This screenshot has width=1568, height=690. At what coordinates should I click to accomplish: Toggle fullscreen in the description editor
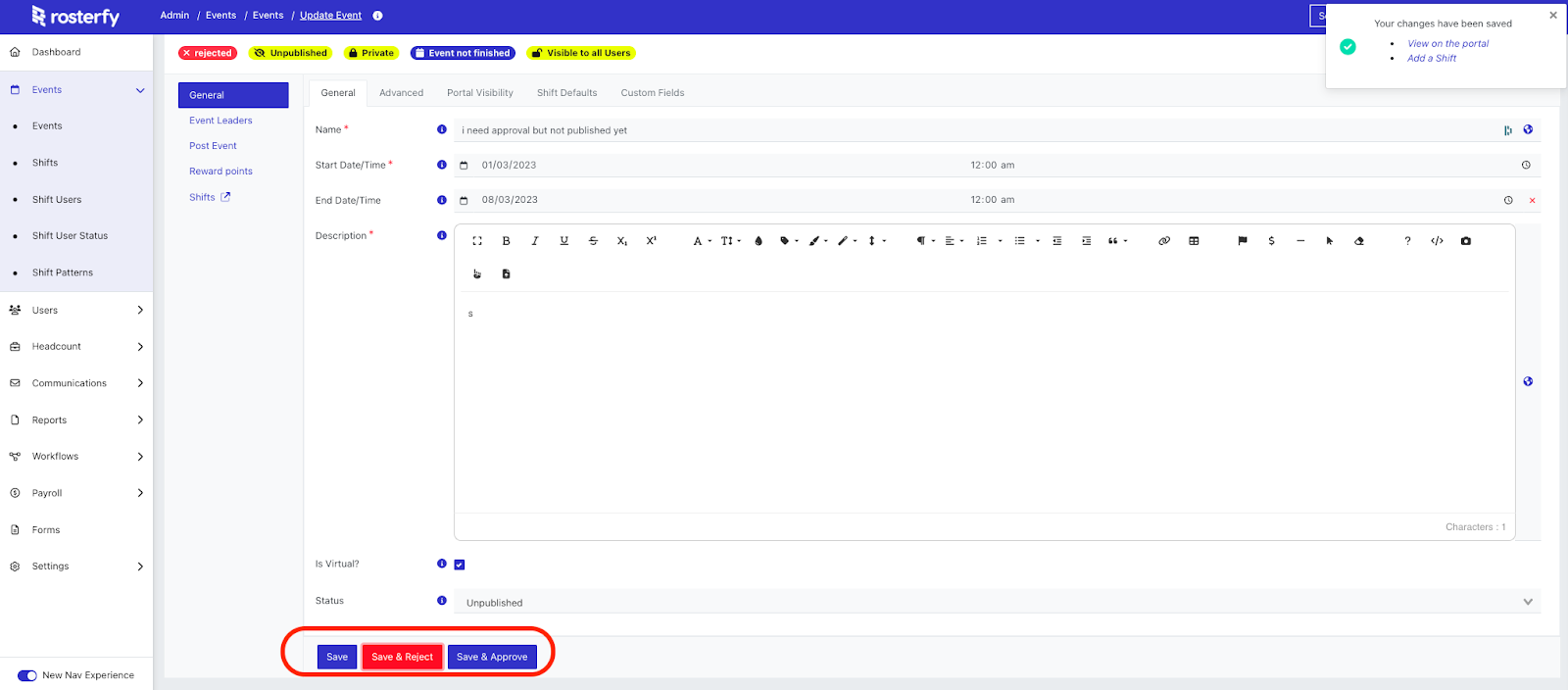tap(477, 241)
